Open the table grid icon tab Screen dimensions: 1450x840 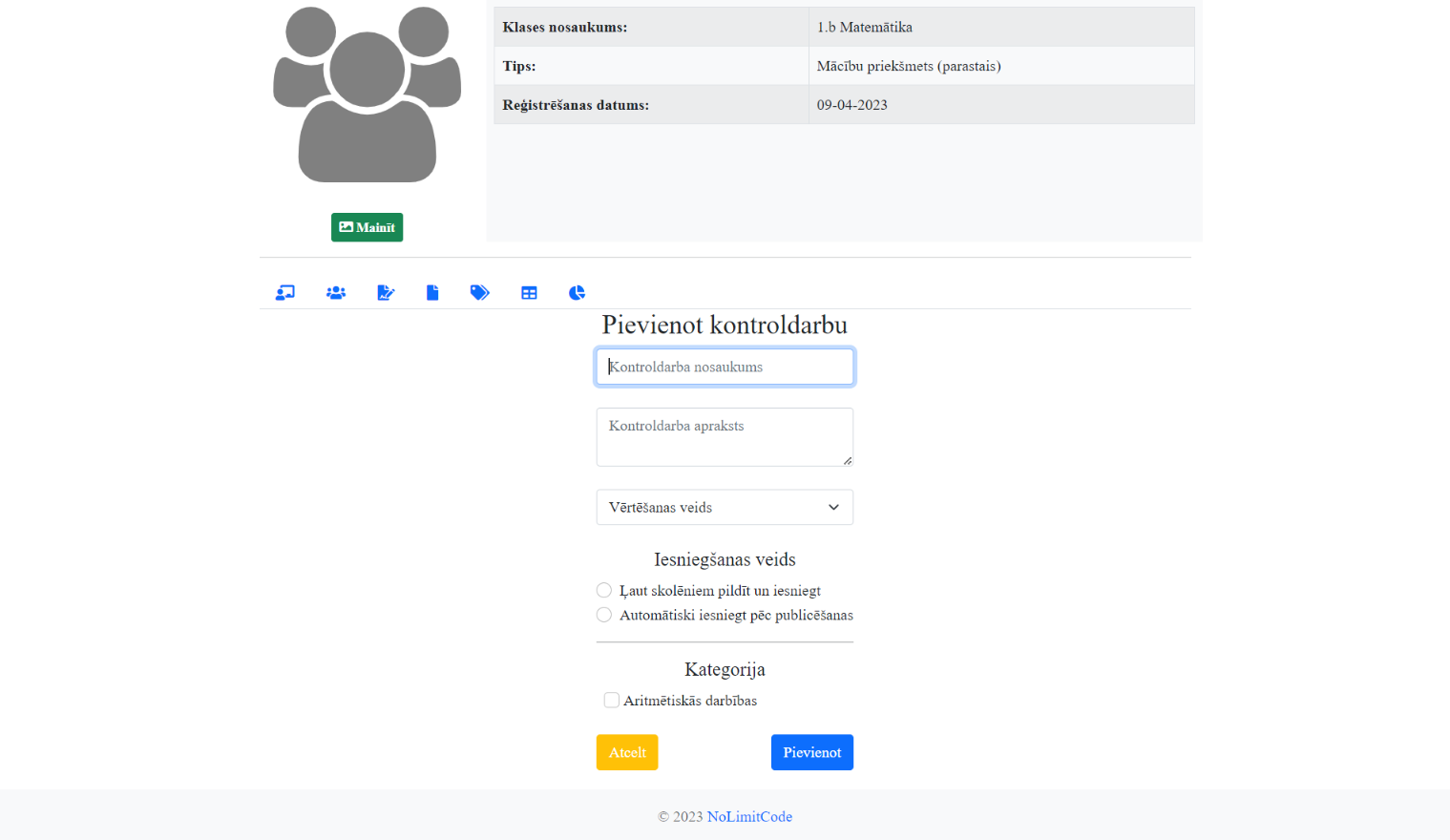coord(529,293)
